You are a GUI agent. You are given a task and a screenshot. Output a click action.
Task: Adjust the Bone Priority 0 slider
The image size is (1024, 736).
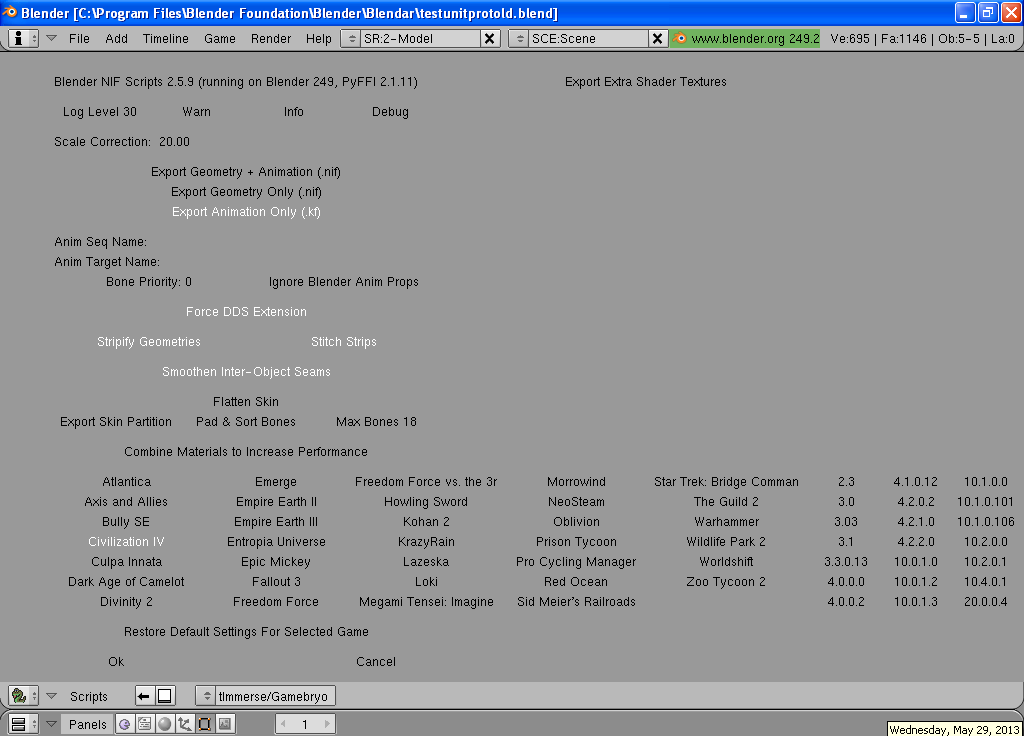(x=149, y=281)
